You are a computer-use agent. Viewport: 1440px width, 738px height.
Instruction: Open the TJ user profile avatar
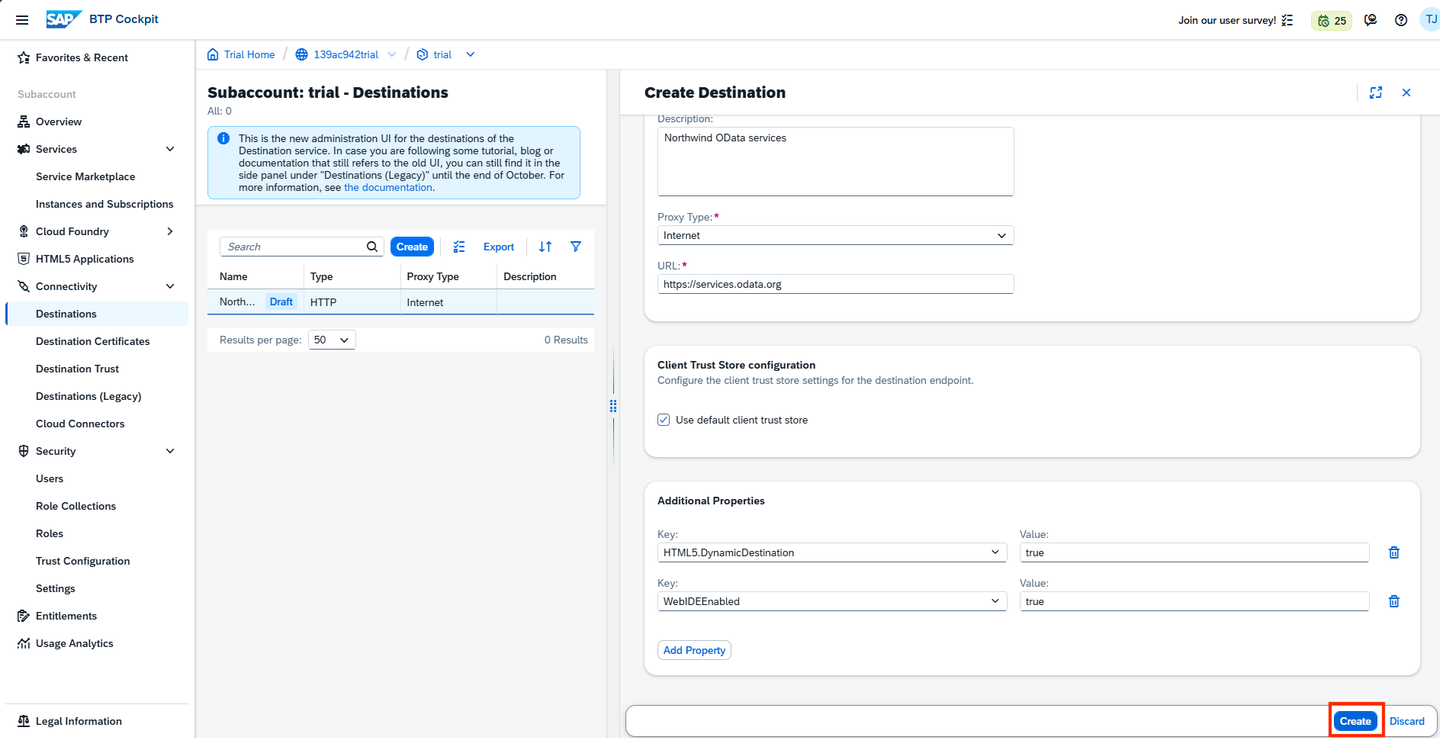click(1430, 20)
